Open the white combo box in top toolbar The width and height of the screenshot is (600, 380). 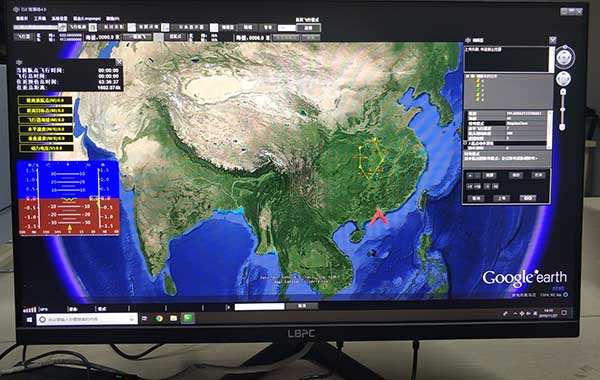coord(287,28)
